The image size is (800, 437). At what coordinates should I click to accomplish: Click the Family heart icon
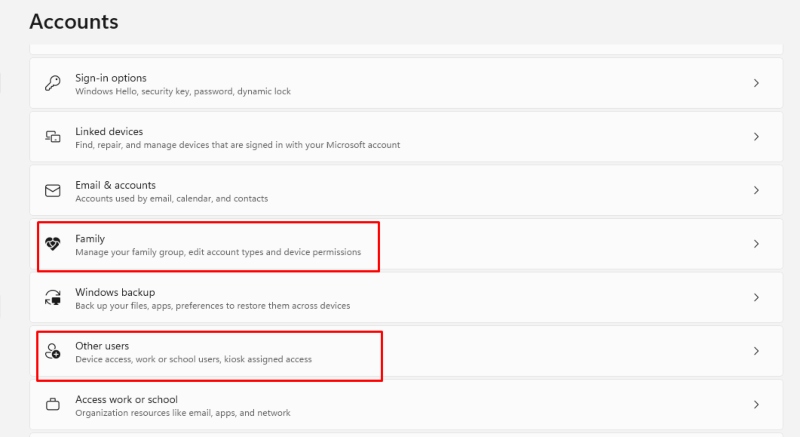click(53, 244)
